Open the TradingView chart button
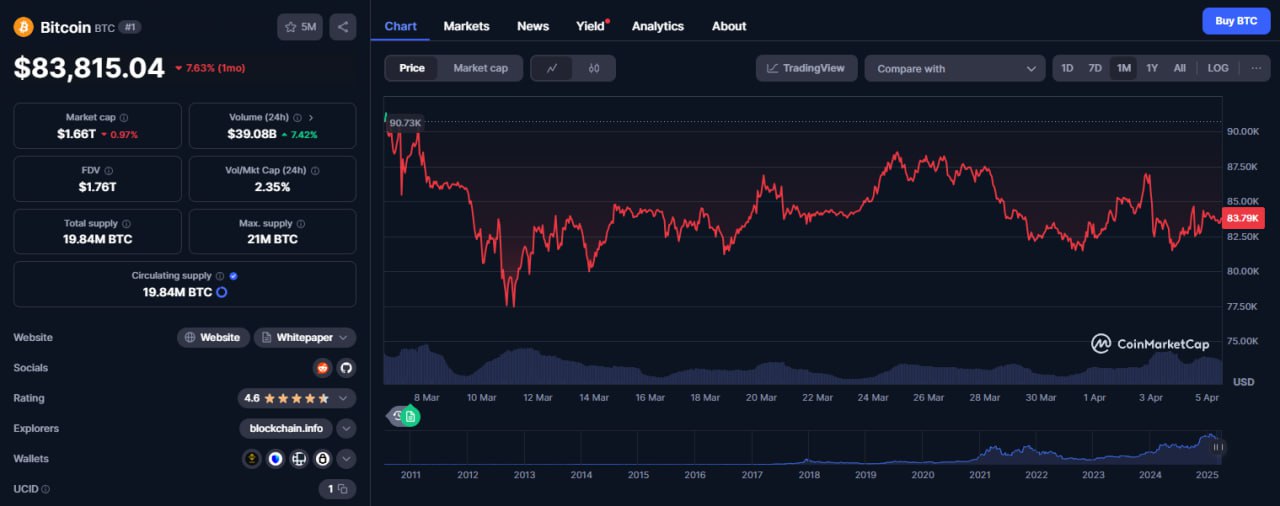This screenshot has height=506, width=1280. (806, 68)
